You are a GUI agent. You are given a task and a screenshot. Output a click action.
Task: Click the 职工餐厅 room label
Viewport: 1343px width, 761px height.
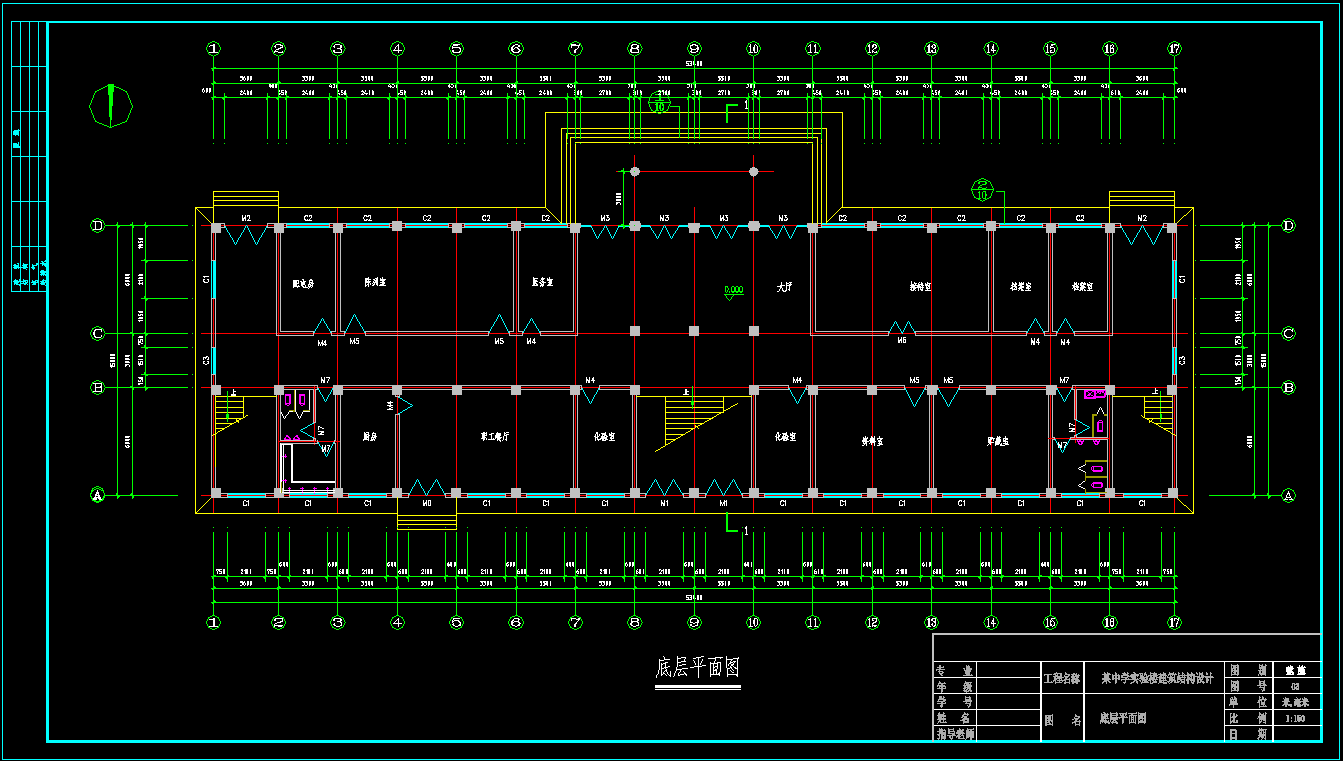pos(494,437)
